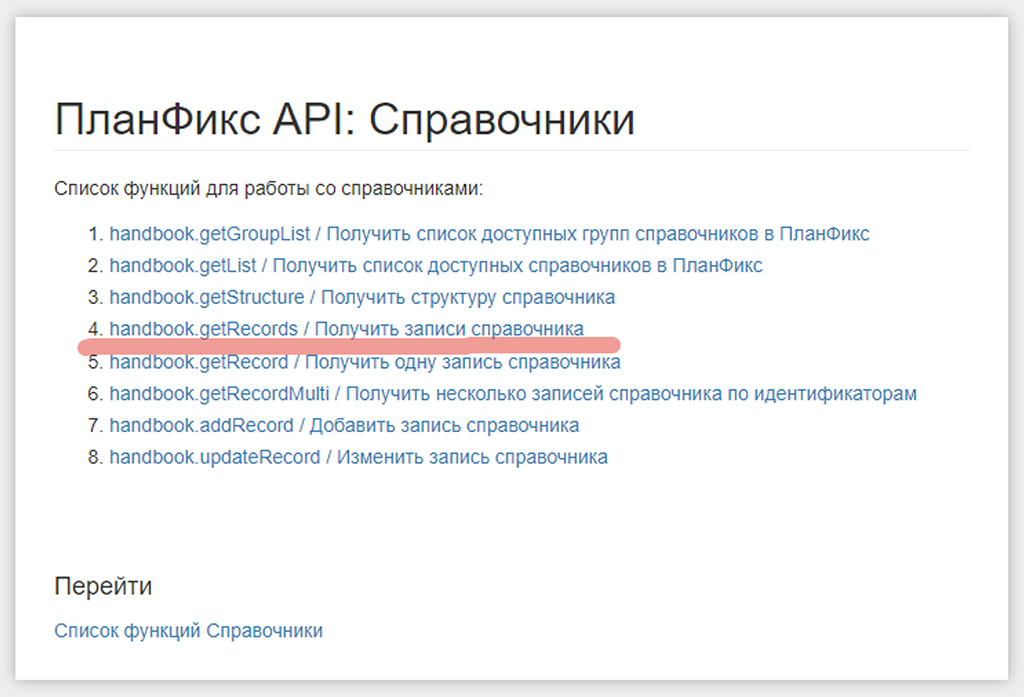Click the 'Перейти' section heading

click(103, 587)
